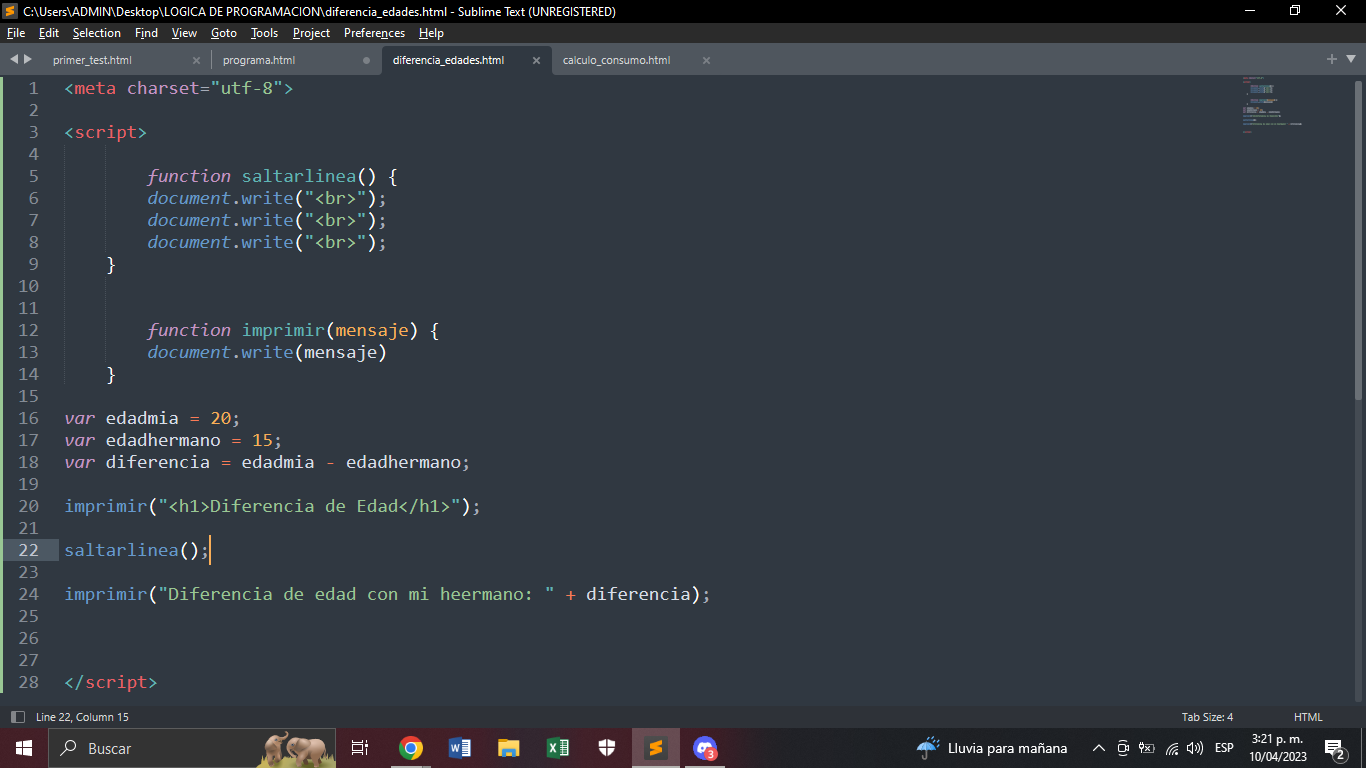
Task: Open the Selection menu
Action: (x=97, y=33)
